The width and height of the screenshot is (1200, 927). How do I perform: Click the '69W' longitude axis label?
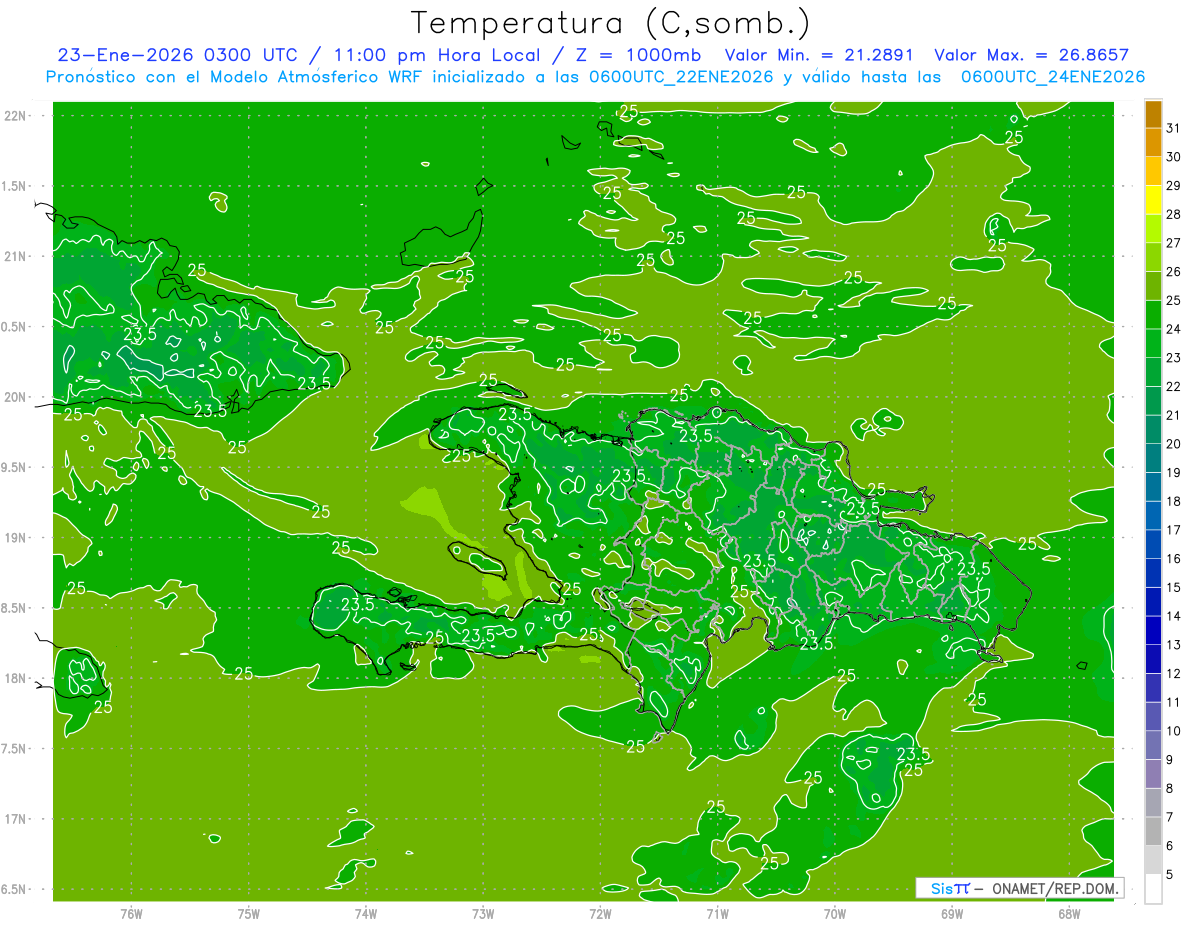(952, 914)
